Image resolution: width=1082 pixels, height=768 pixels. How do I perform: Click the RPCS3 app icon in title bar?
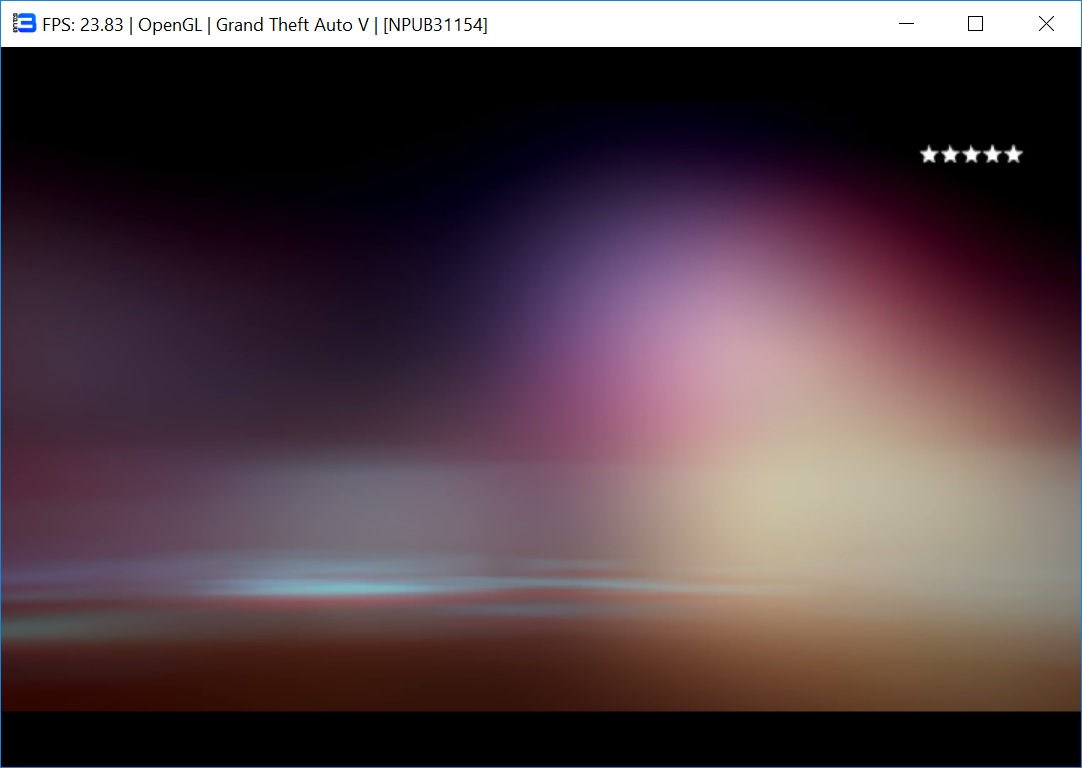point(24,23)
